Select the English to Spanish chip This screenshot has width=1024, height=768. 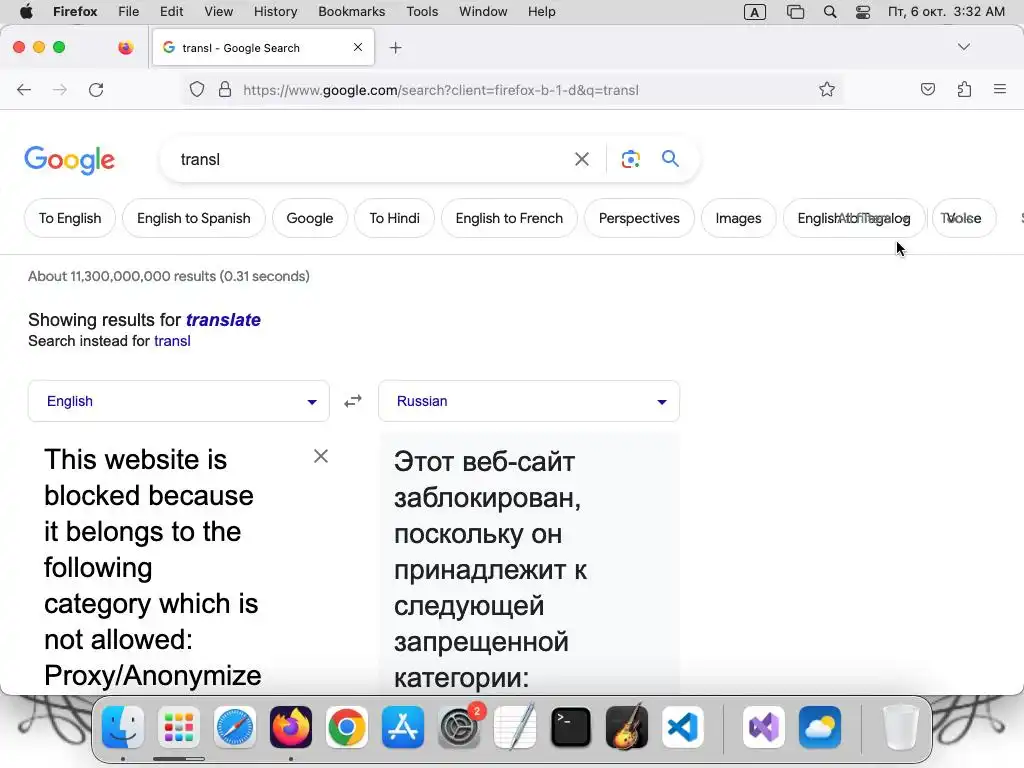pyautogui.click(x=194, y=218)
